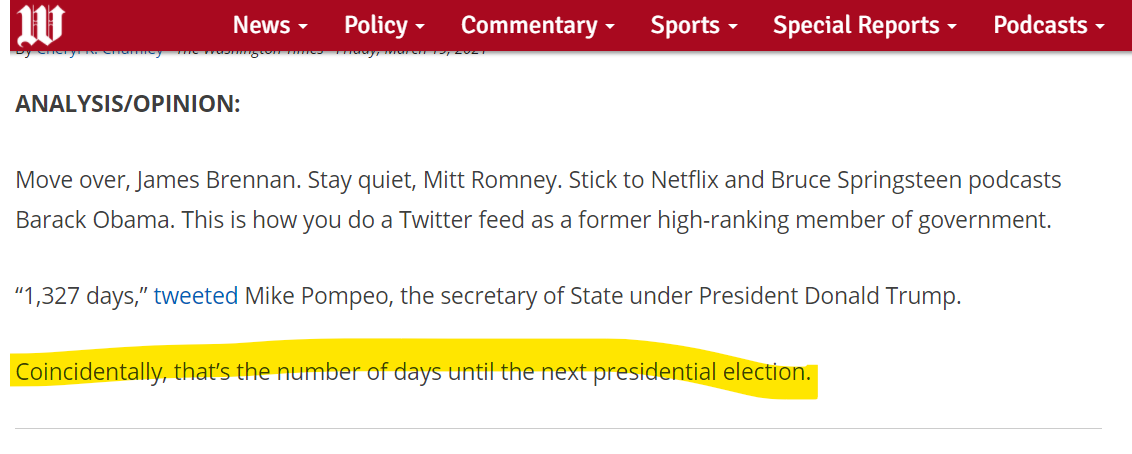This screenshot has height=454, width=1132.
Task: Follow the blue "tweeted" hyperlink
Action: click(x=196, y=297)
